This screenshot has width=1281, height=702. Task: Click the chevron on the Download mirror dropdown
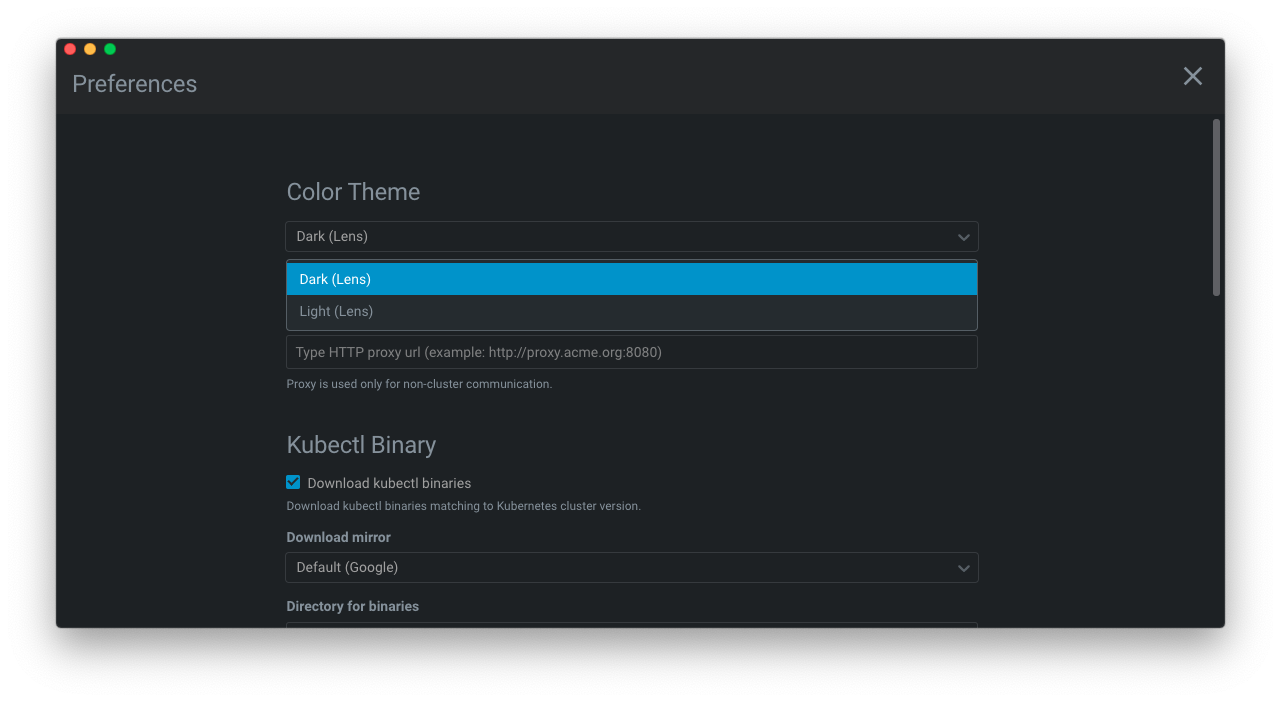pos(963,567)
